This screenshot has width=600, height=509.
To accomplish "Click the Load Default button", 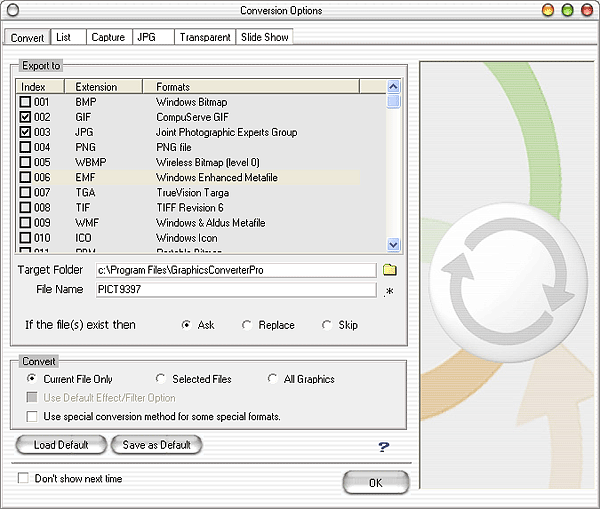I will tap(61, 445).
